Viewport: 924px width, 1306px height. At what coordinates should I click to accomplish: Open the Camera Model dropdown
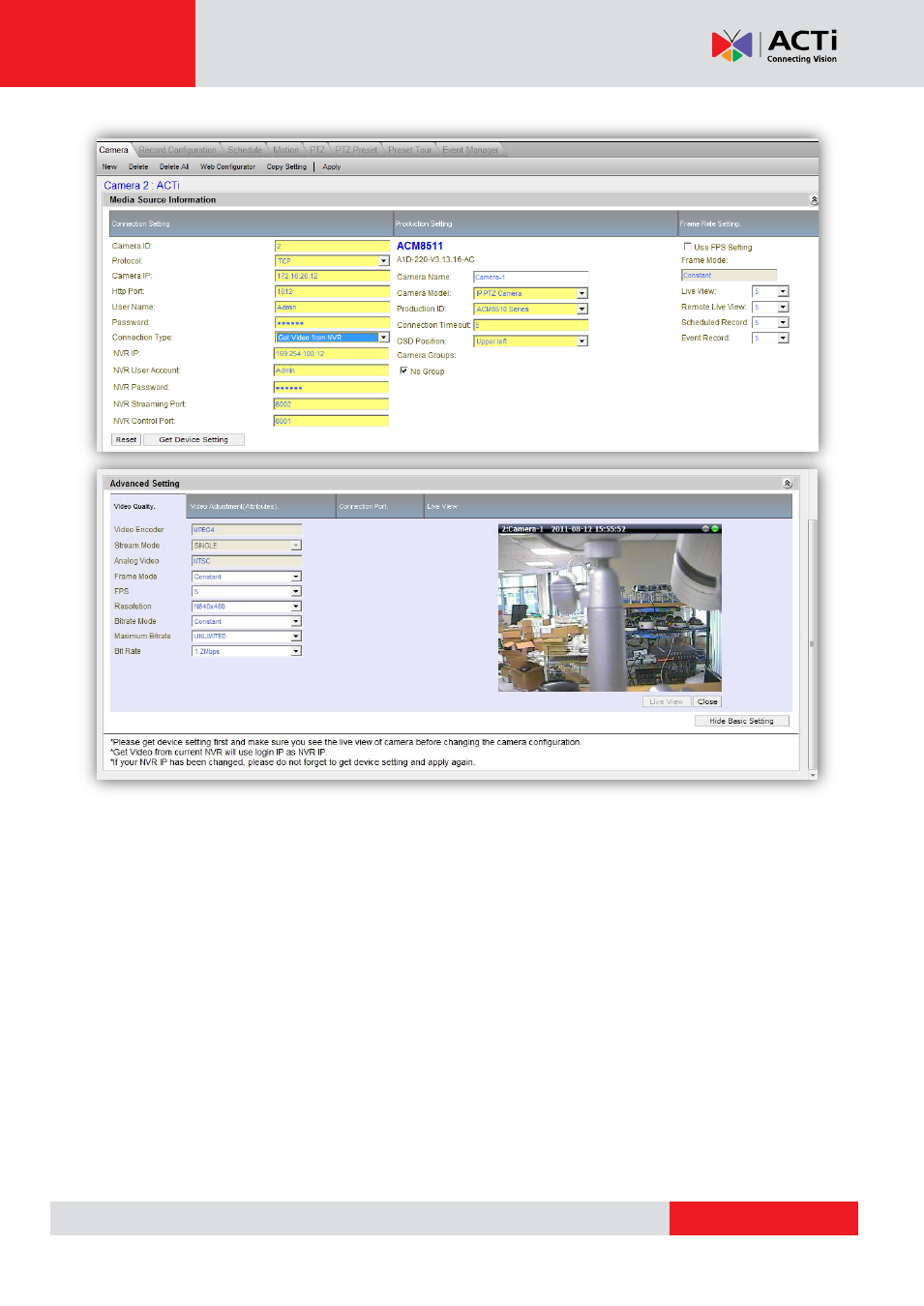coord(581,293)
